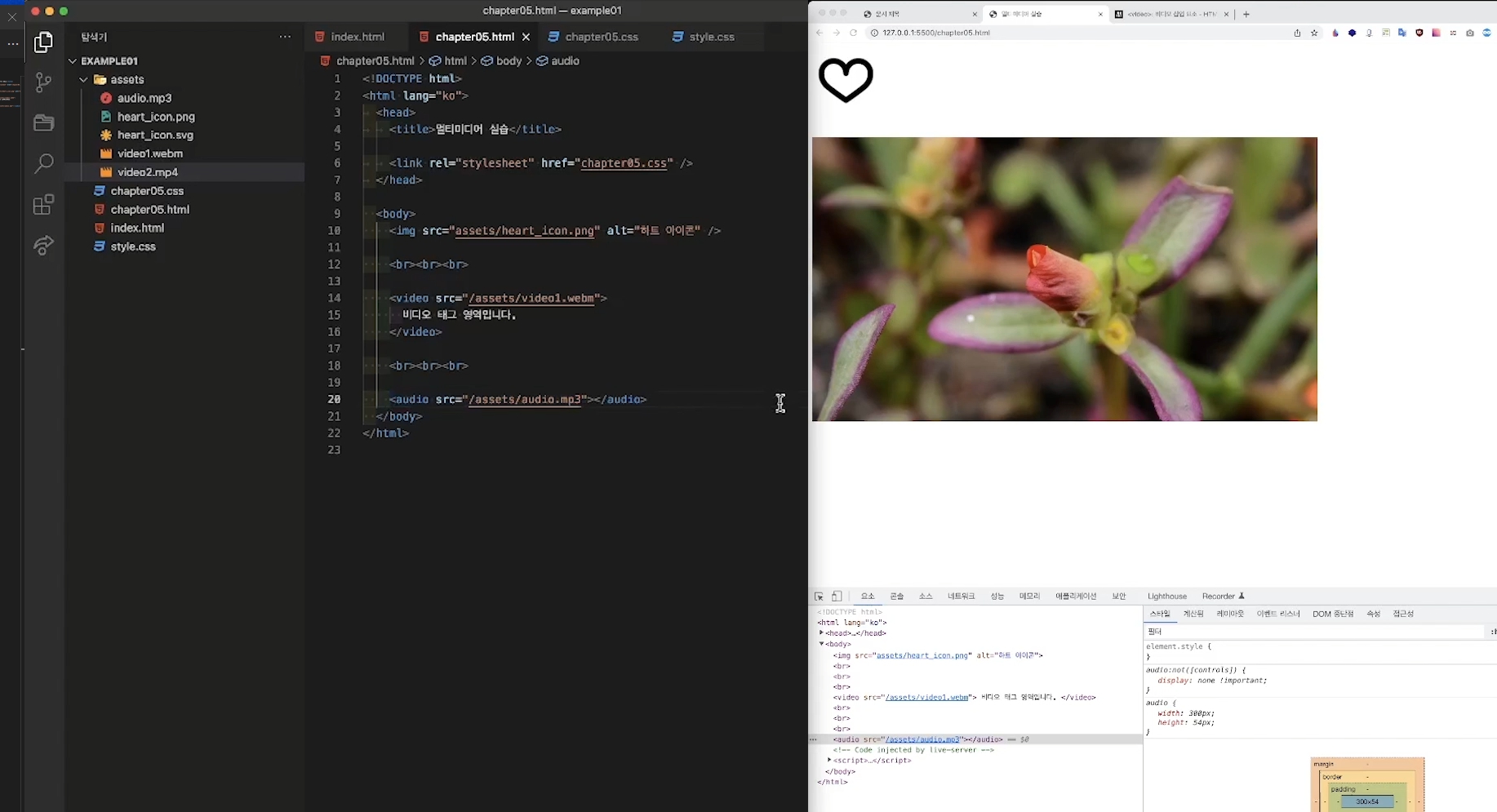
Task: Click the hexagon extension icon in browser toolbar
Action: pyautogui.click(x=1352, y=33)
